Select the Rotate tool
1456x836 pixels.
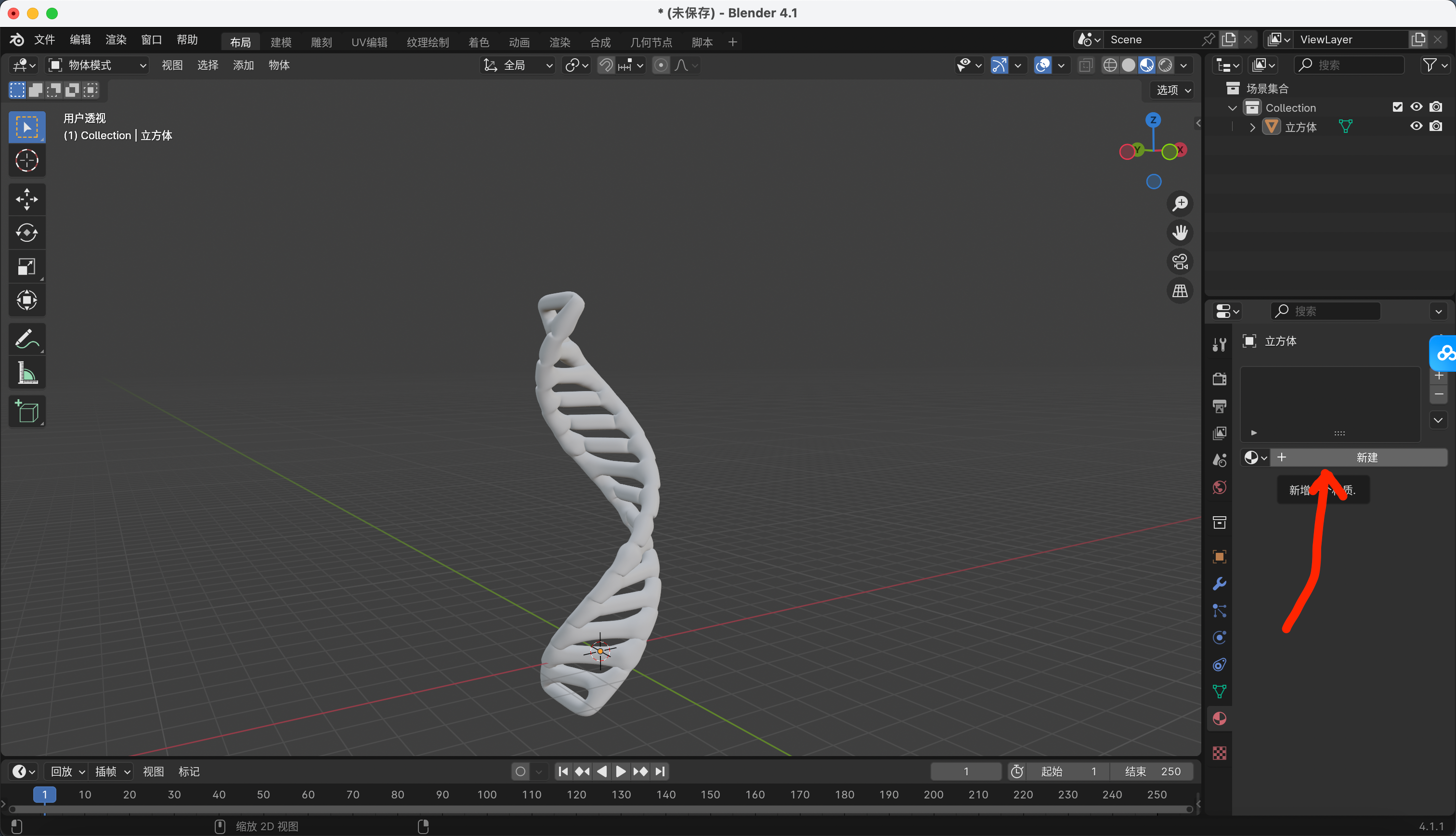point(26,233)
